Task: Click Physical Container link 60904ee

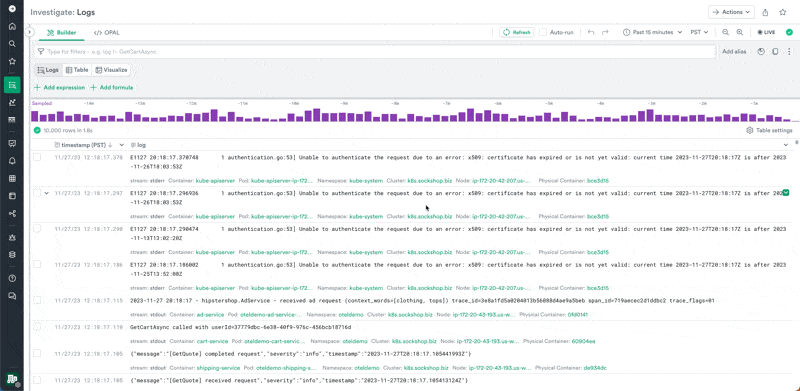Action: click(x=584, y=341)
